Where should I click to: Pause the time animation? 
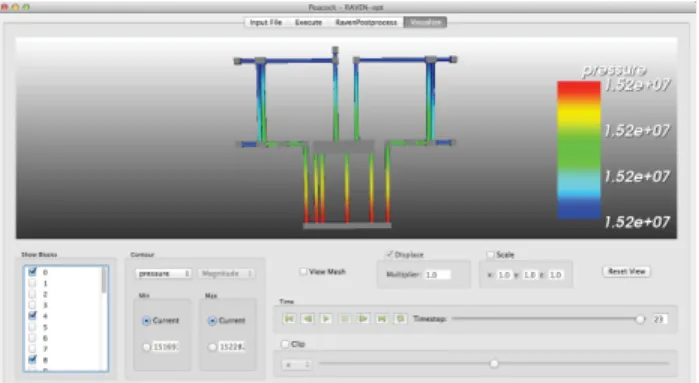pyautogui.click(x=345, y=319)
